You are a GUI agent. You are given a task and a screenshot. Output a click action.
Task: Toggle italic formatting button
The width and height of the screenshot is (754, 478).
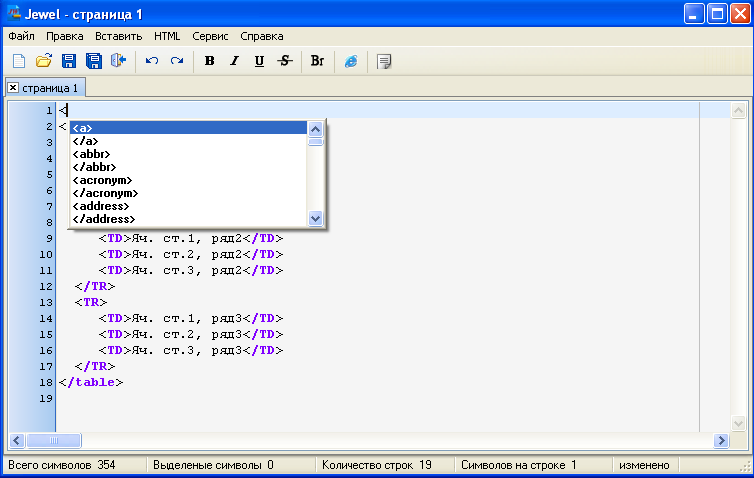[x=235, y=61]
